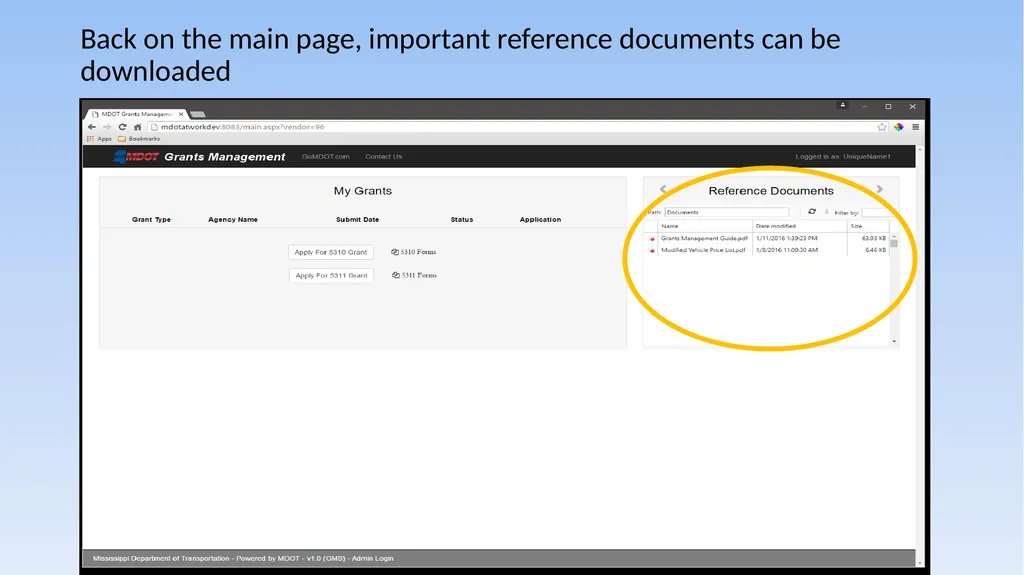Maximize the browser window
The width and height of the screenshot is (1024, 575).
888,107
